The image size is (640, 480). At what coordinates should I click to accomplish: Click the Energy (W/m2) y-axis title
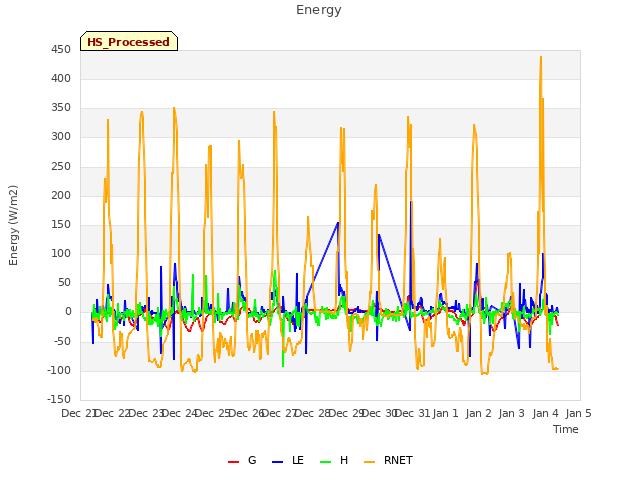(13, 225)
